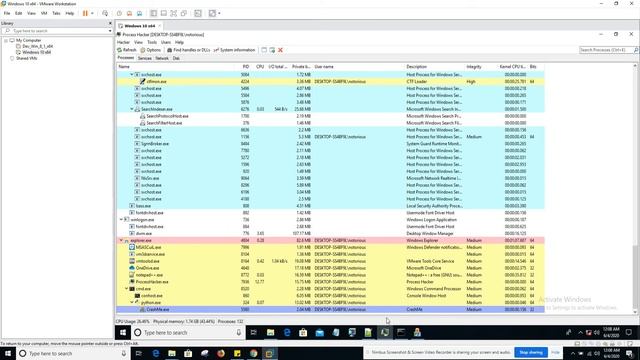Screen dimensions: 640x360
Task: Open the VMware VM menu
Action: pyautogui.click(x=44, y=13)
